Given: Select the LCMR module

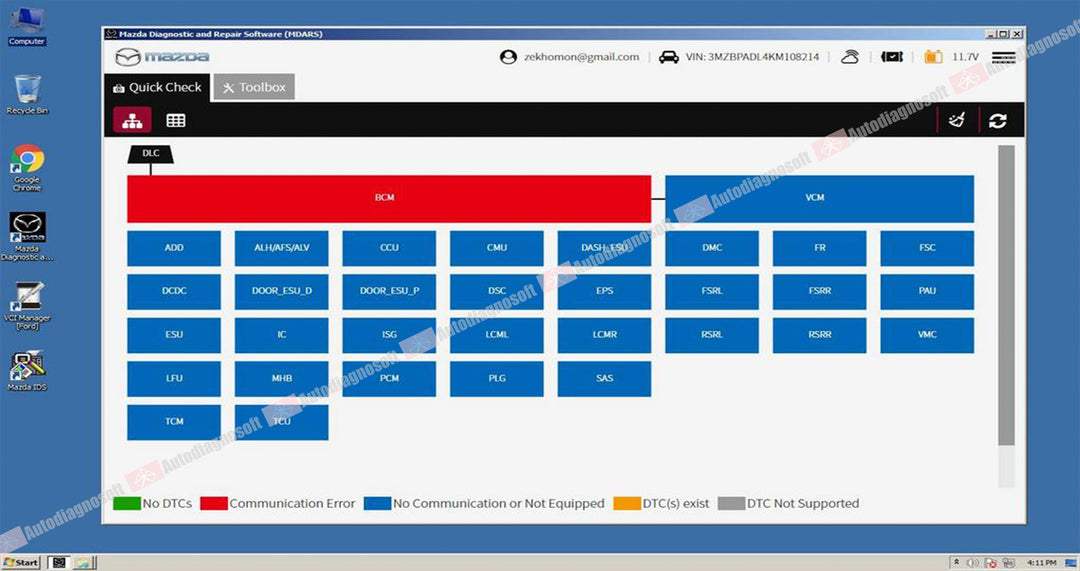Looking at the screenshot, I should [x=604, y=335].
